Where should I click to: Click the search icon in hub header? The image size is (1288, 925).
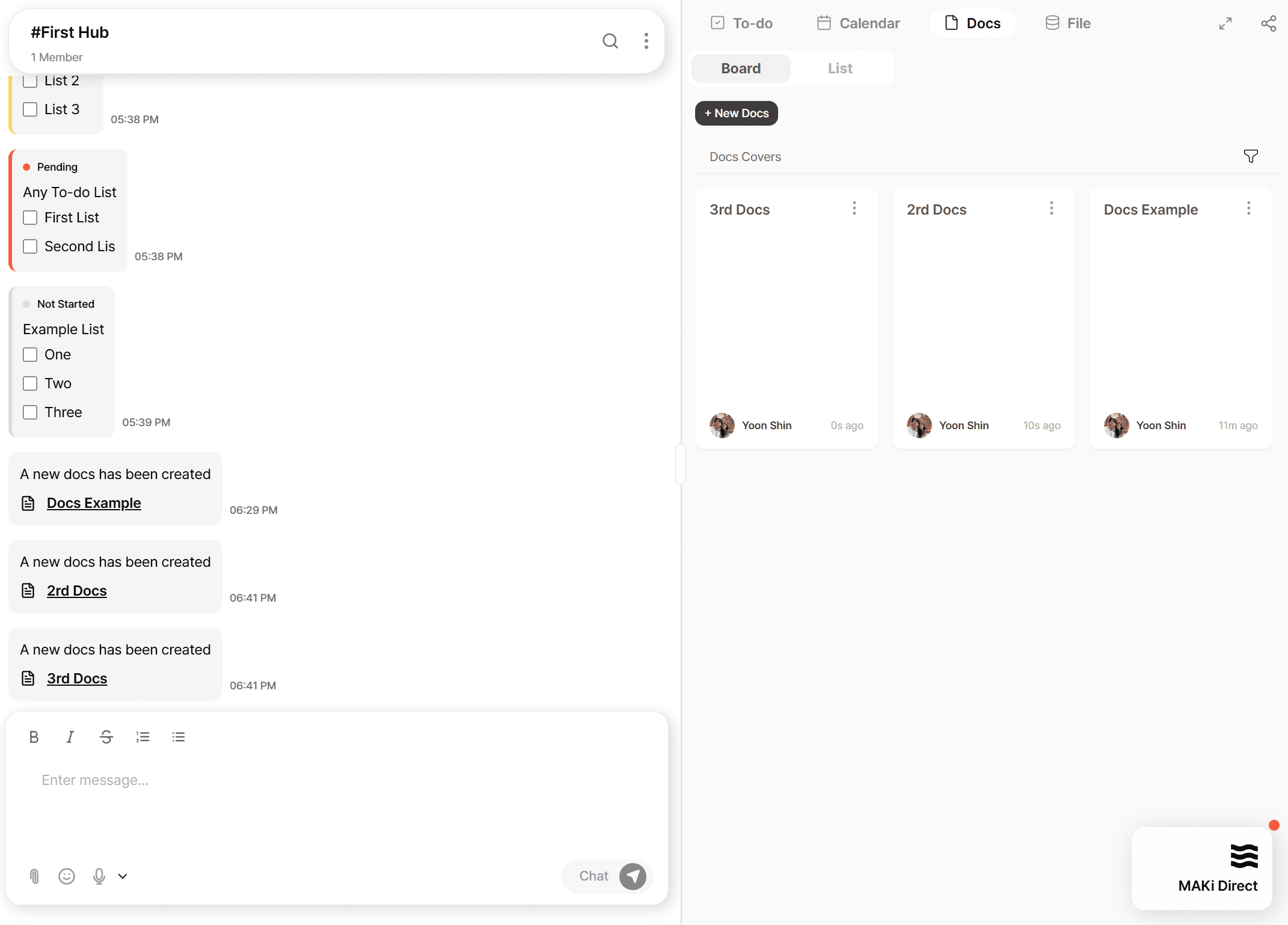(x=610, y=41)
